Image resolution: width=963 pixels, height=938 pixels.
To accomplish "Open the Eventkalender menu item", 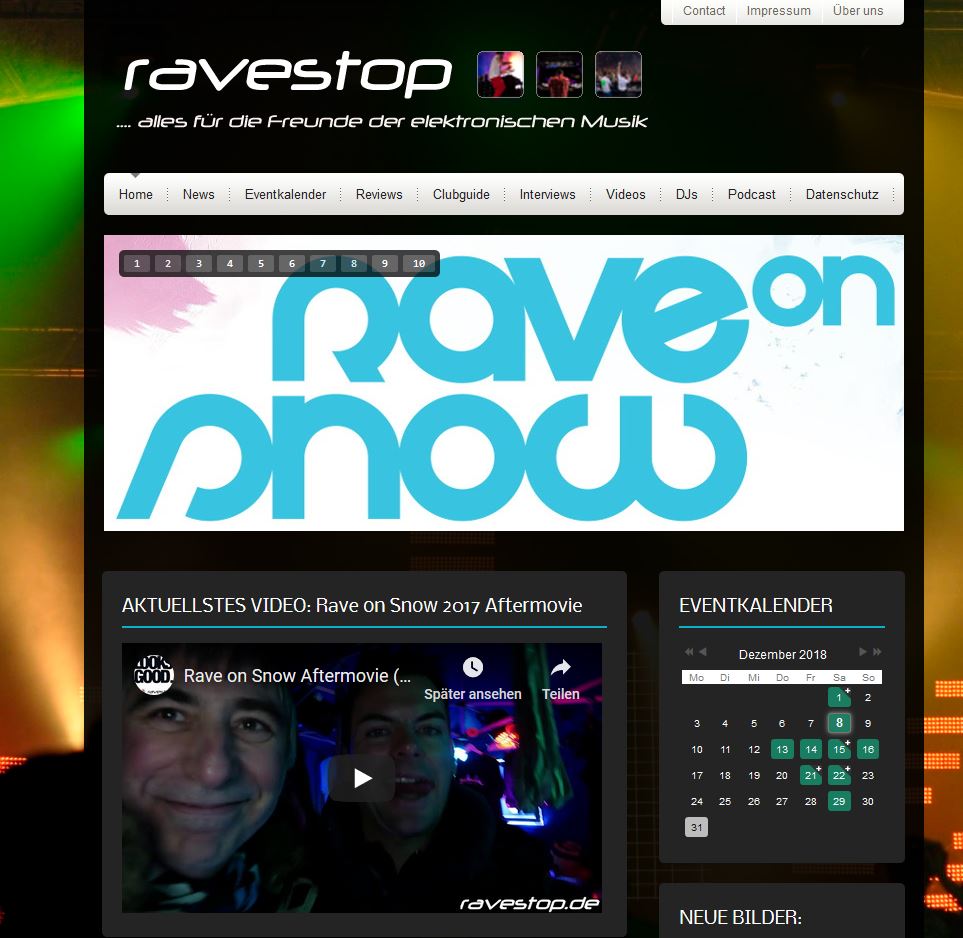I will point(285,194).
